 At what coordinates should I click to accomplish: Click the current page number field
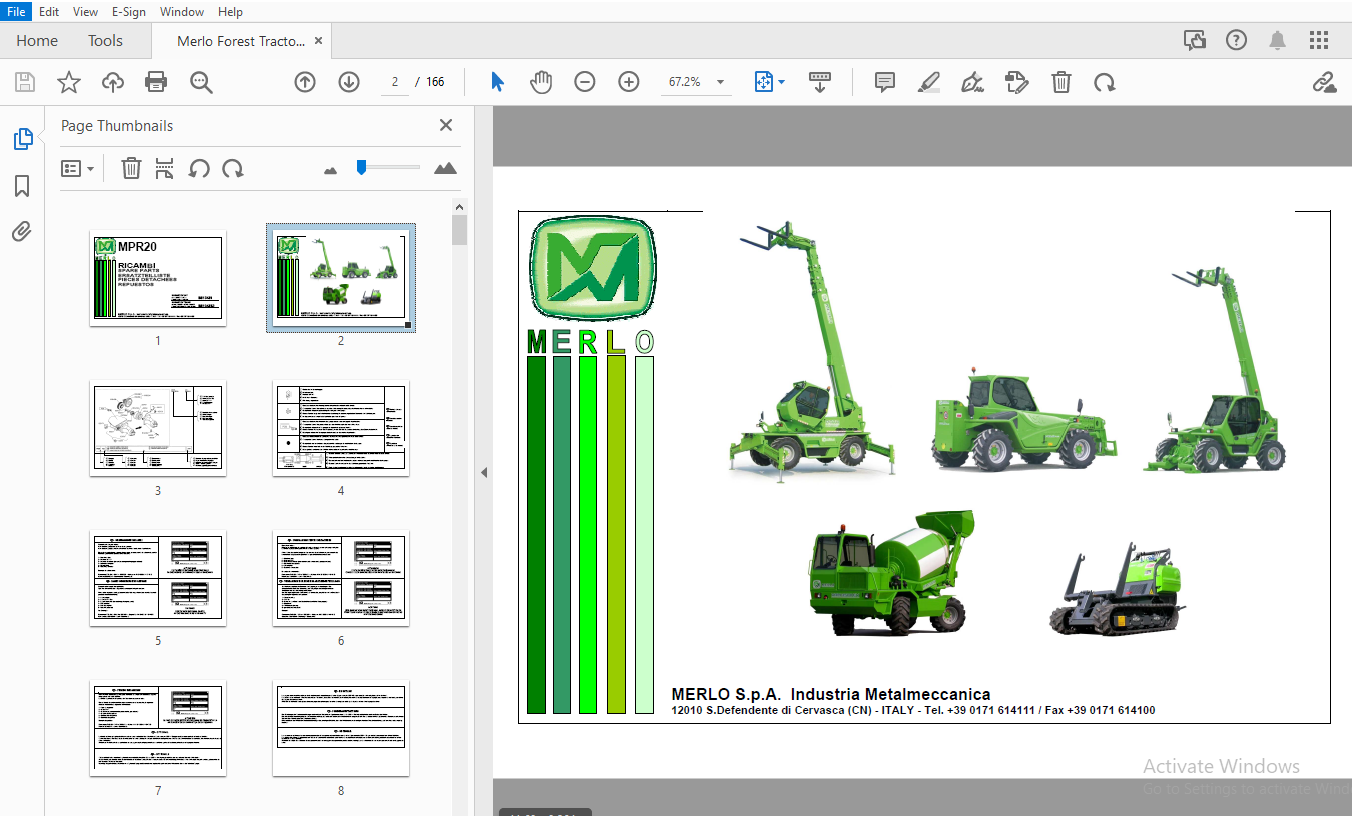(x=395, y=82)
